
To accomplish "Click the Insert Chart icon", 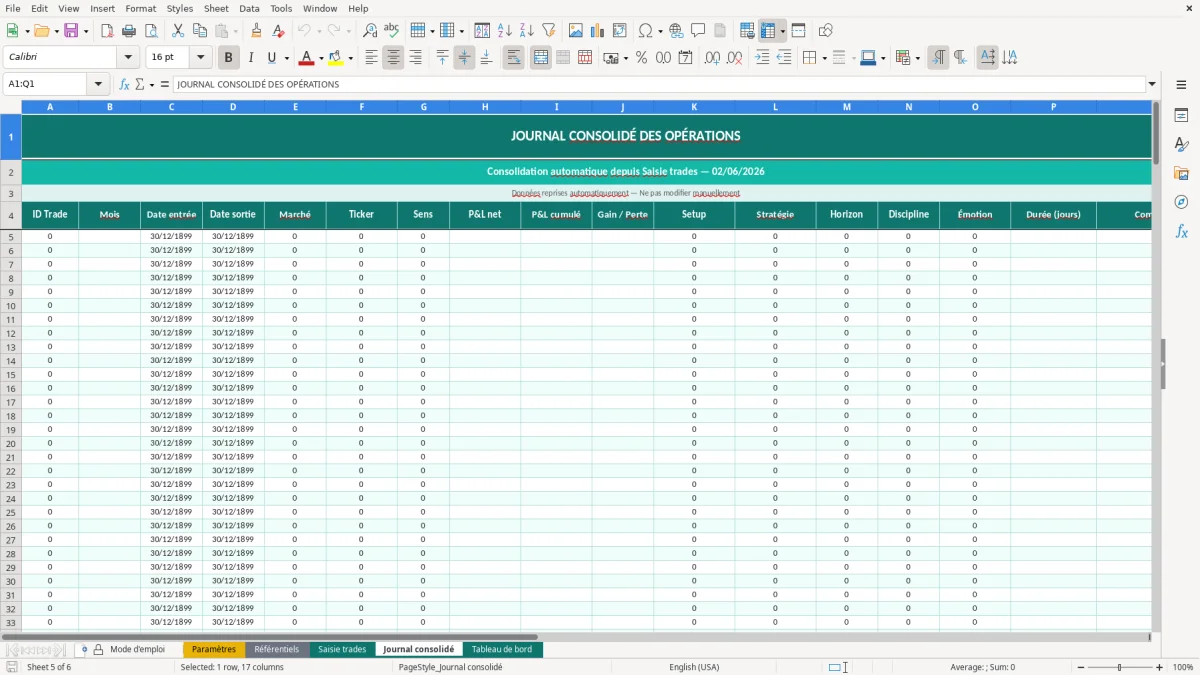I will point(598,31).
